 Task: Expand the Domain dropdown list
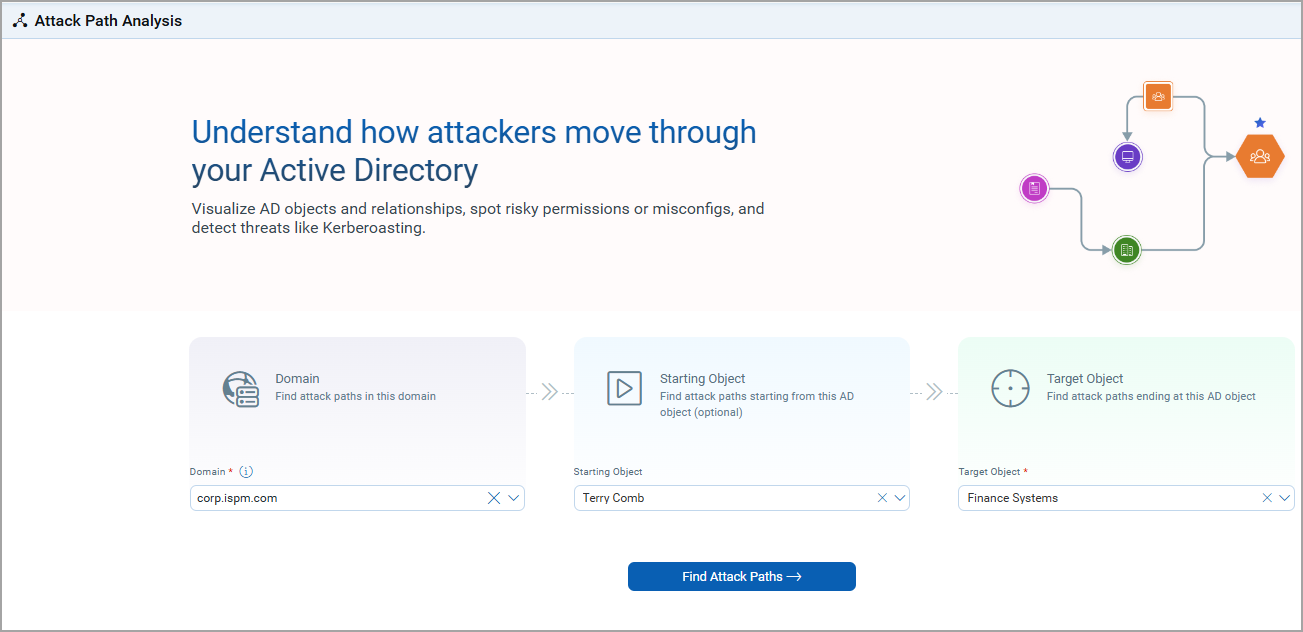coord(513,497)
